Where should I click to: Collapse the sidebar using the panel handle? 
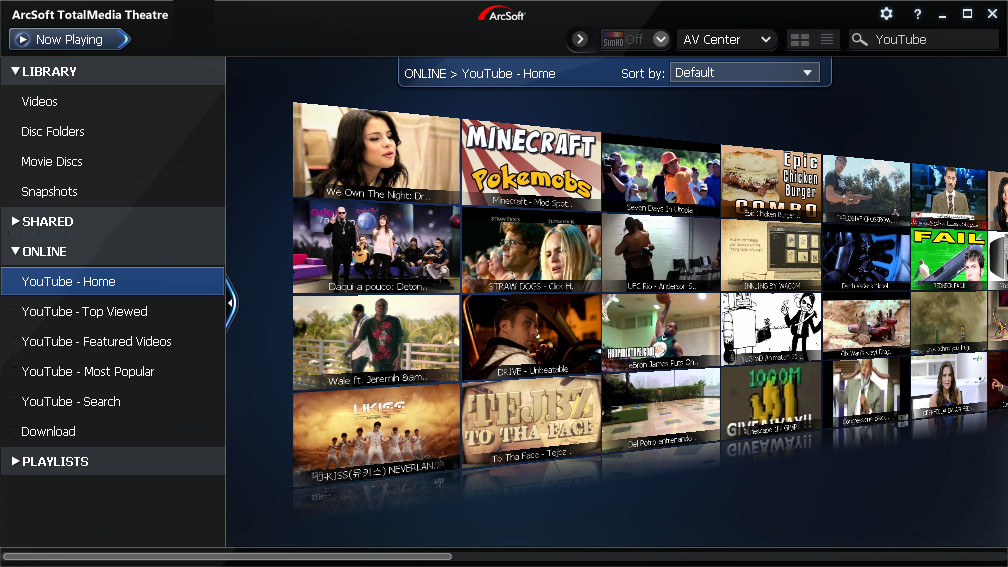tap(230, 301)
